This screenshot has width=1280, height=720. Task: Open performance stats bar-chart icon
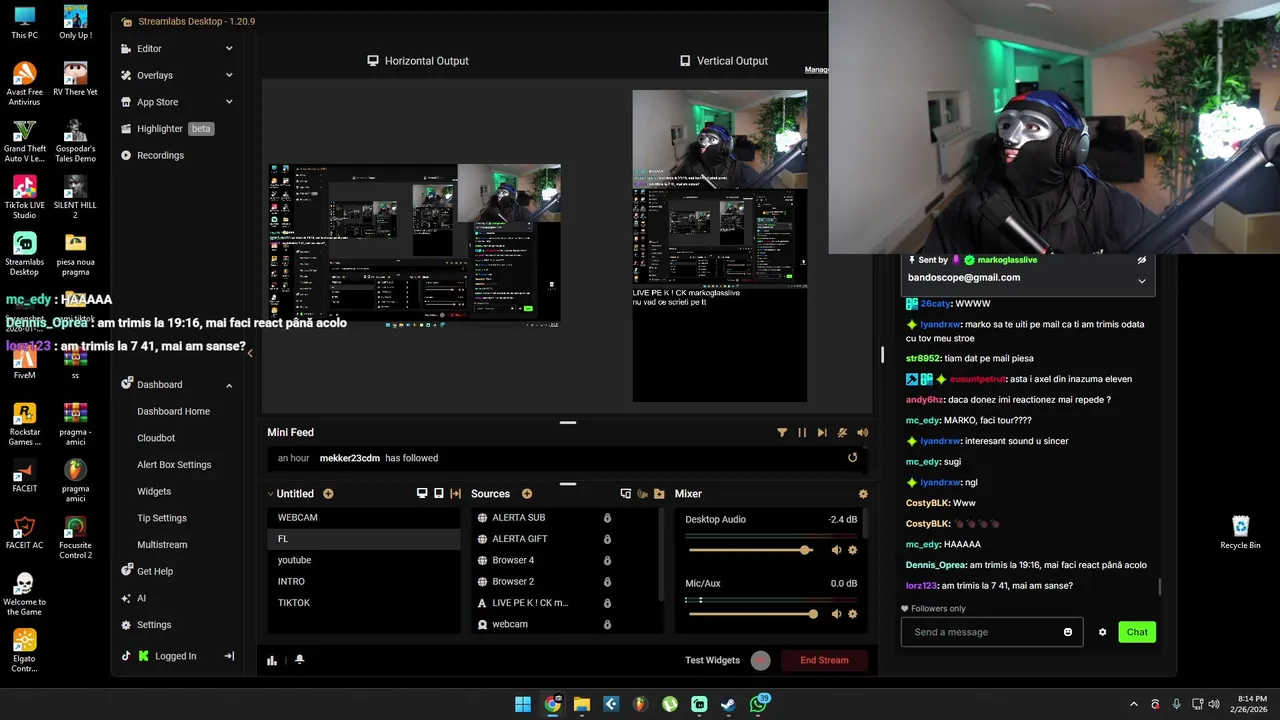(272, 660)
